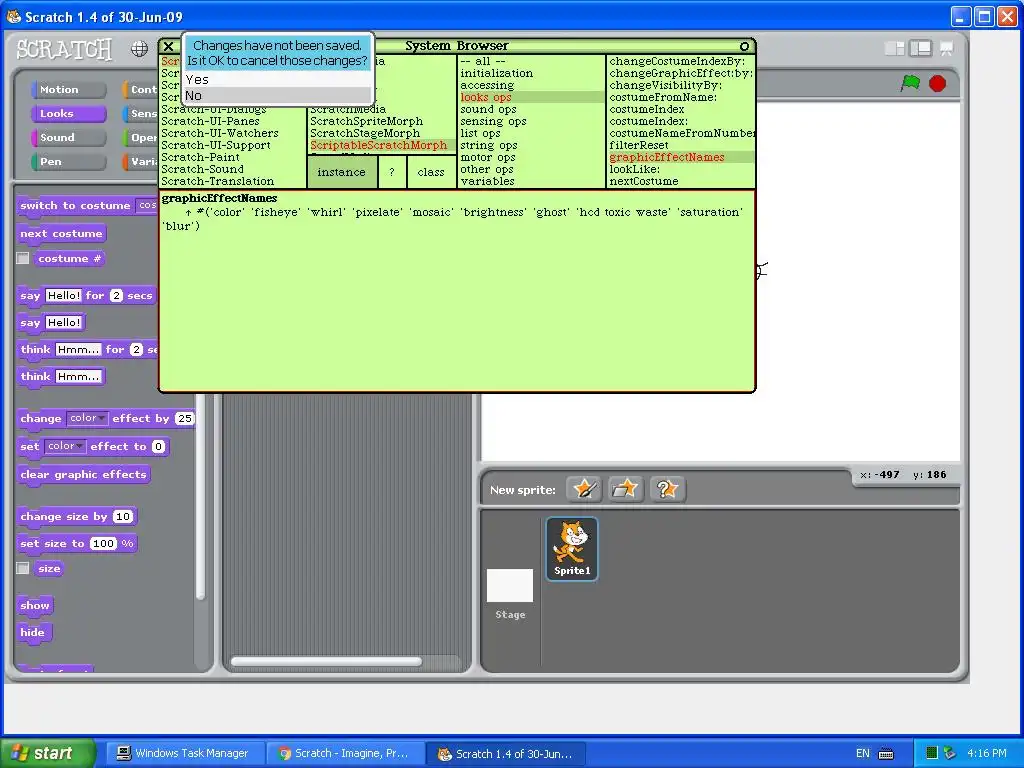Switch to Windows Task Manager in taskbar
This screenshot has height=768, width=1024.
tap(185, 754)
